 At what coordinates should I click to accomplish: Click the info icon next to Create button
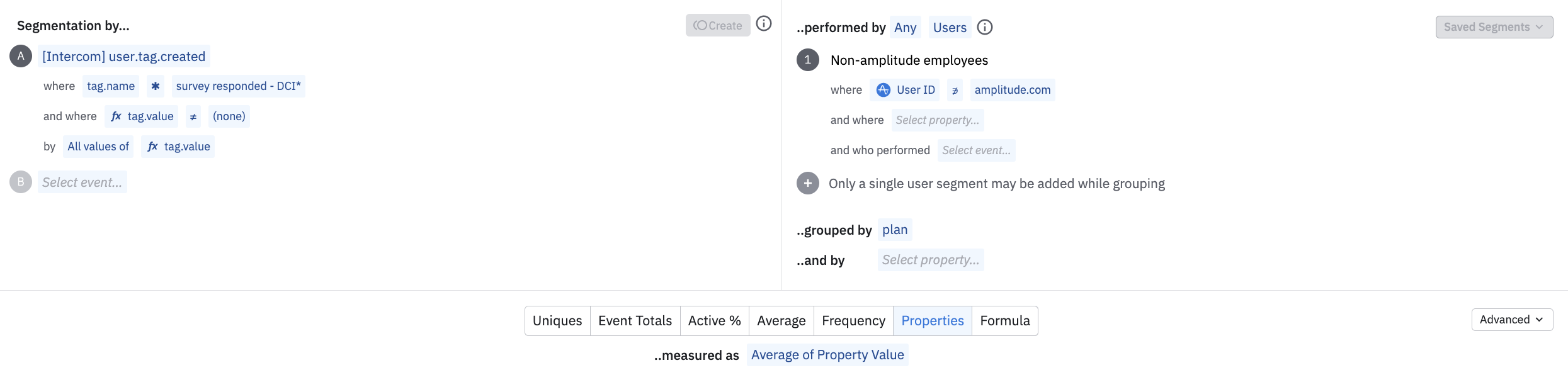point(763,24)
